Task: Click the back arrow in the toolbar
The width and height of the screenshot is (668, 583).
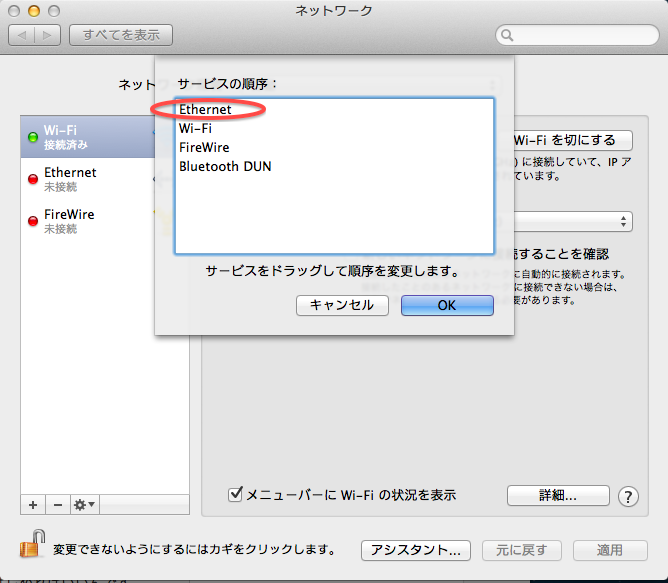Action: tap(22, 35)
